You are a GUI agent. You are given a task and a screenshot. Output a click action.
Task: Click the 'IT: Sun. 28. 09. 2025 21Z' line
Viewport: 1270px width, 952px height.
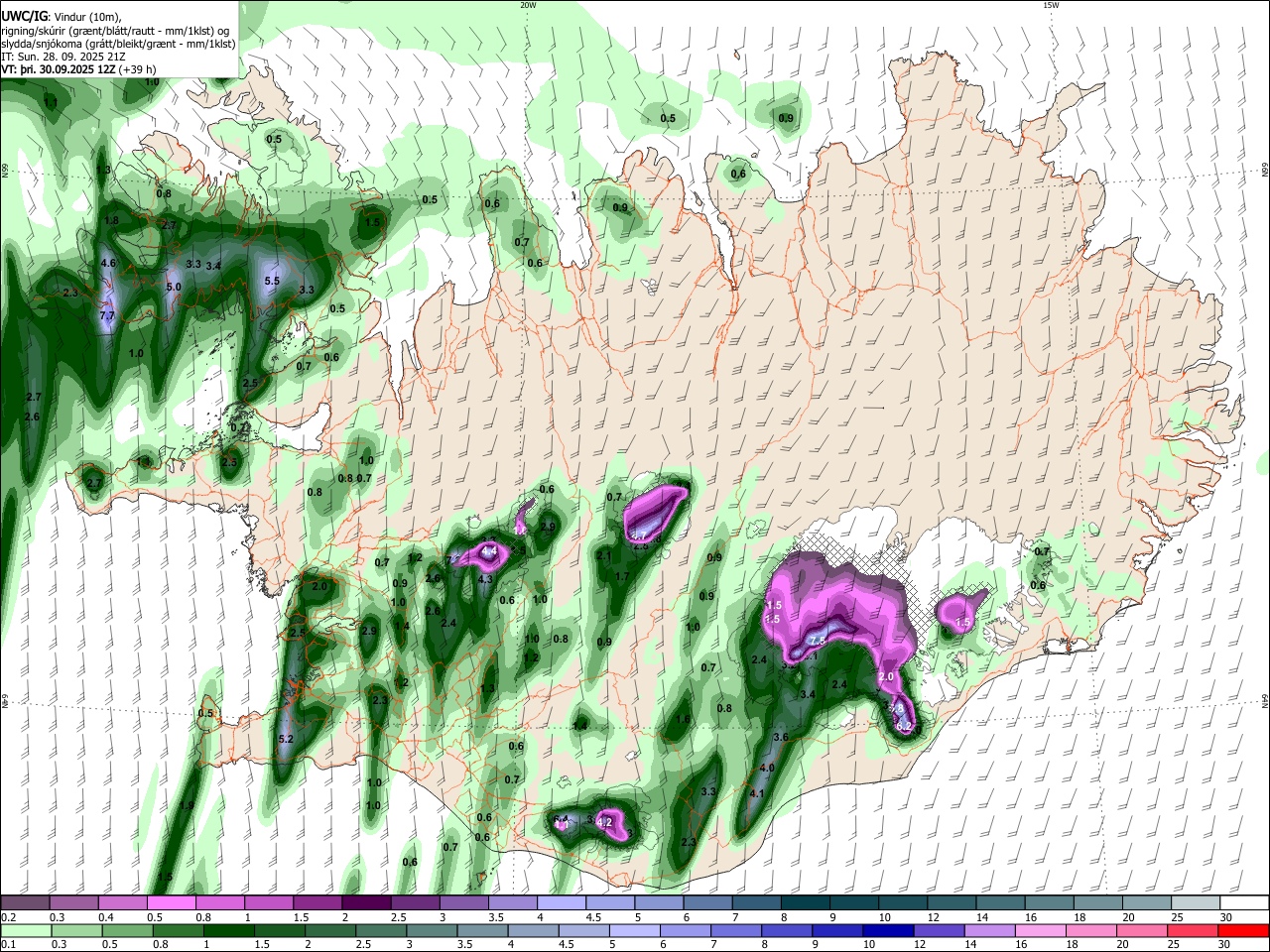pyautogui.click(x=62, y=57)
